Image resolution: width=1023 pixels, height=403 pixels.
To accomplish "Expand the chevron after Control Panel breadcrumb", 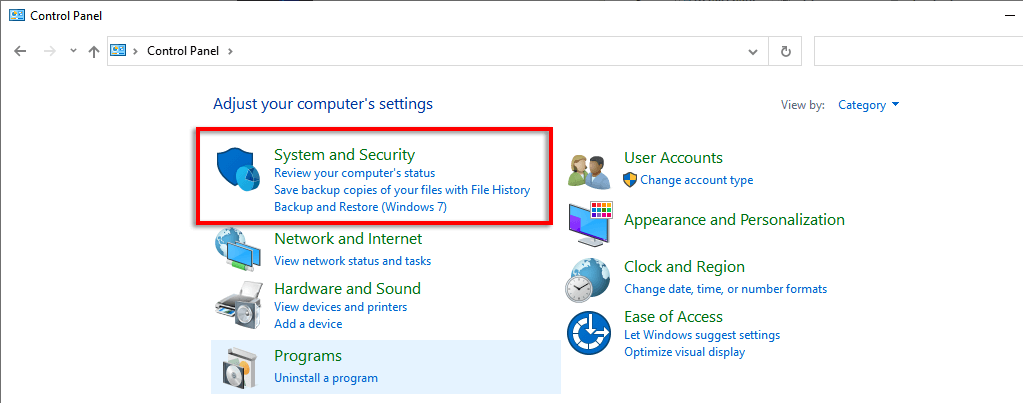I will pos(230,51).
